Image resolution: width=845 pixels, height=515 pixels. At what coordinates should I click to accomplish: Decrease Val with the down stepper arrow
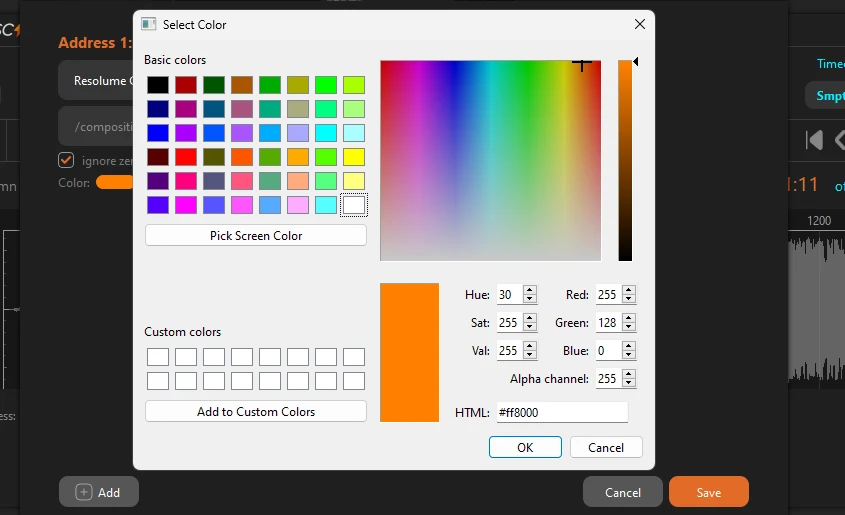point(530,356)
